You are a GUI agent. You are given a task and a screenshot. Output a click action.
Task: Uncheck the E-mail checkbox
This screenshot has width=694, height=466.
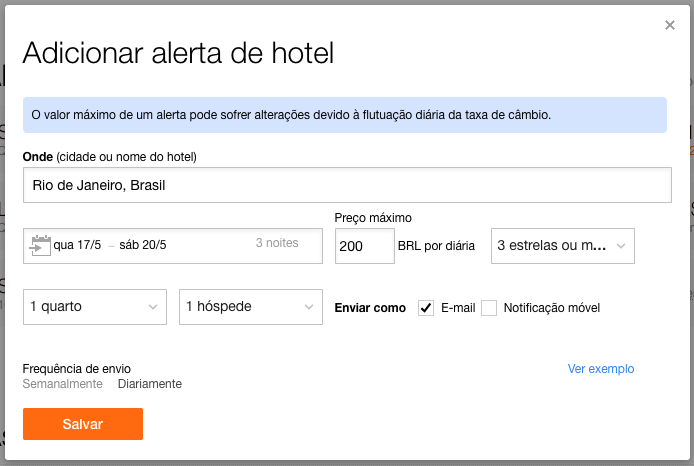click(x=426, y=308)
